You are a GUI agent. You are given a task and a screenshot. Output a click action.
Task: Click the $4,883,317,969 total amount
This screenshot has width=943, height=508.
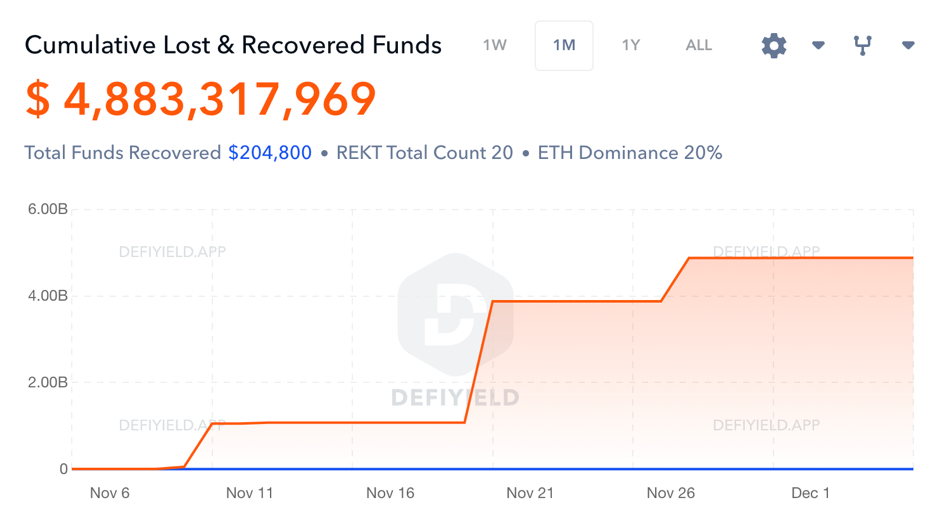(x=201, y=99)
